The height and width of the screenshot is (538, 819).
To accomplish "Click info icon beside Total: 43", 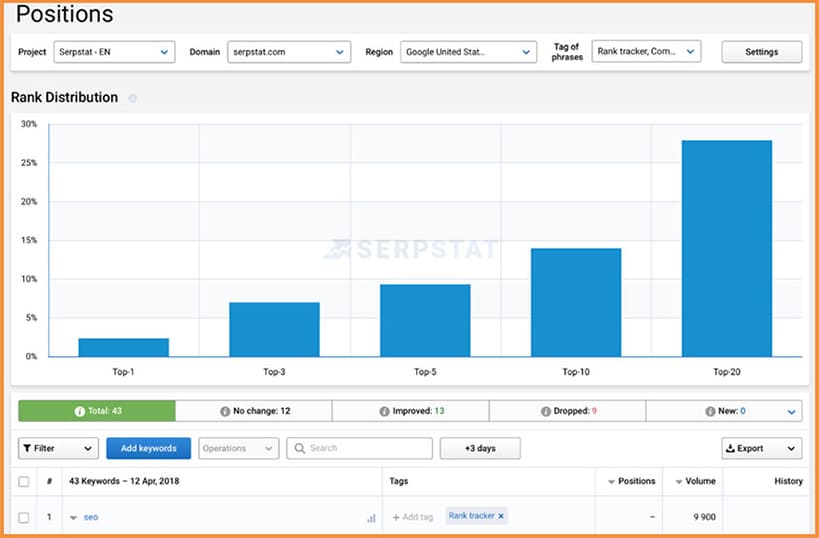I will tap(79, 412).
